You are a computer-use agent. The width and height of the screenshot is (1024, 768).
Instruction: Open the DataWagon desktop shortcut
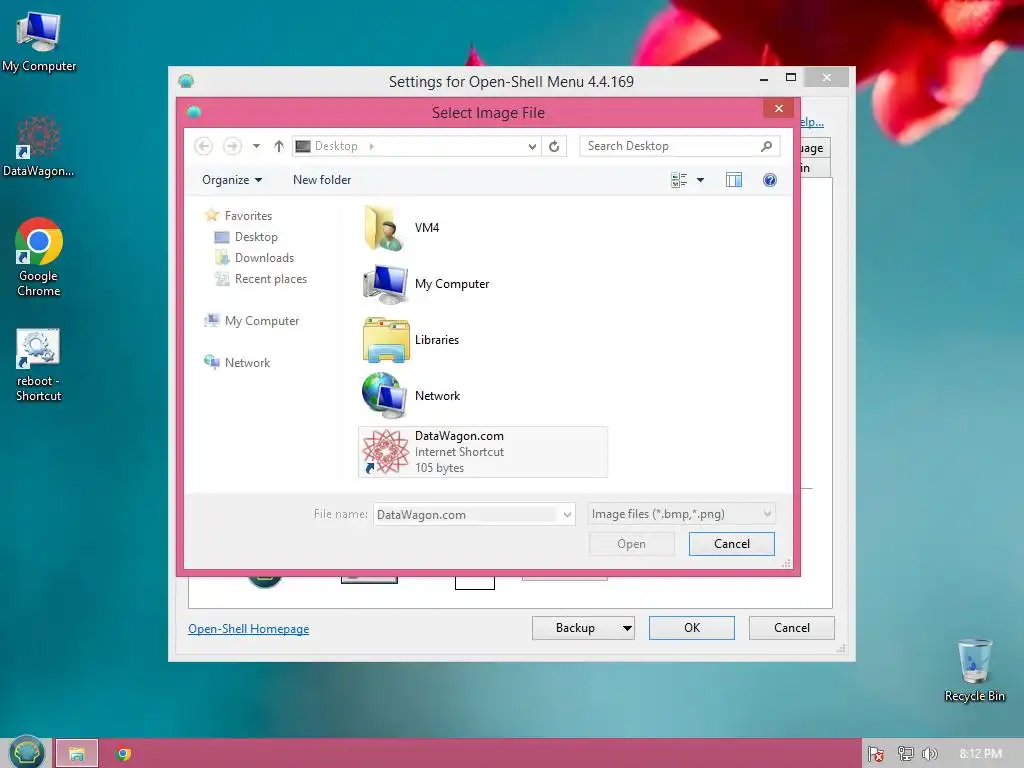(x=39, y=146)
